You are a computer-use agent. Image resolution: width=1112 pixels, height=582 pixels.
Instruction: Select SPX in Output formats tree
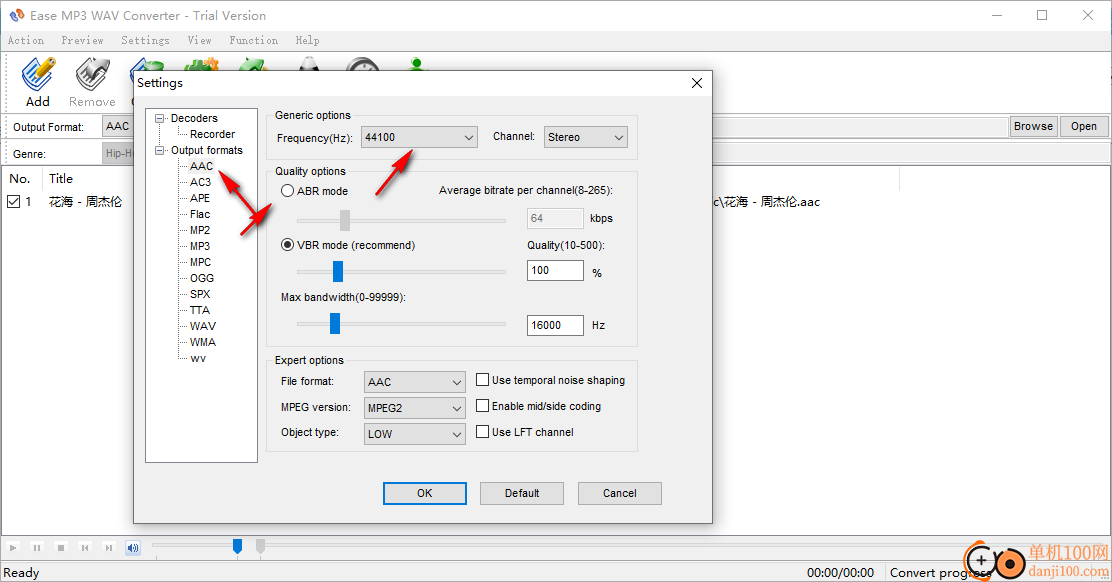[200, 294]
